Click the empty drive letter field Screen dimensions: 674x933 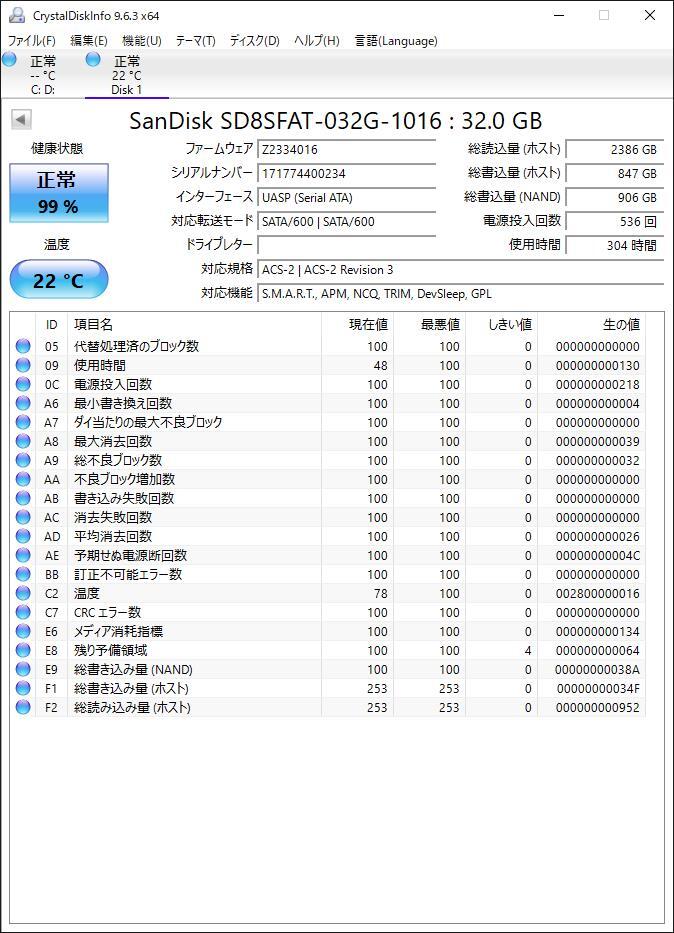[x=347, y=245]
